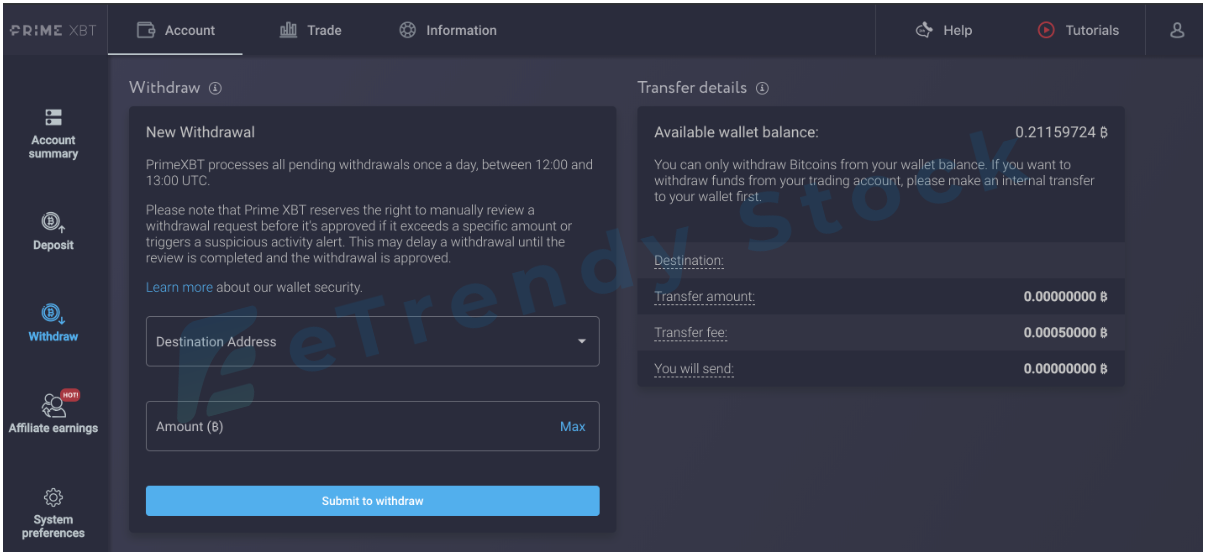Click the lifebuoy icon beside Information
Viewport: 1207px width, 555px height.
407,30
